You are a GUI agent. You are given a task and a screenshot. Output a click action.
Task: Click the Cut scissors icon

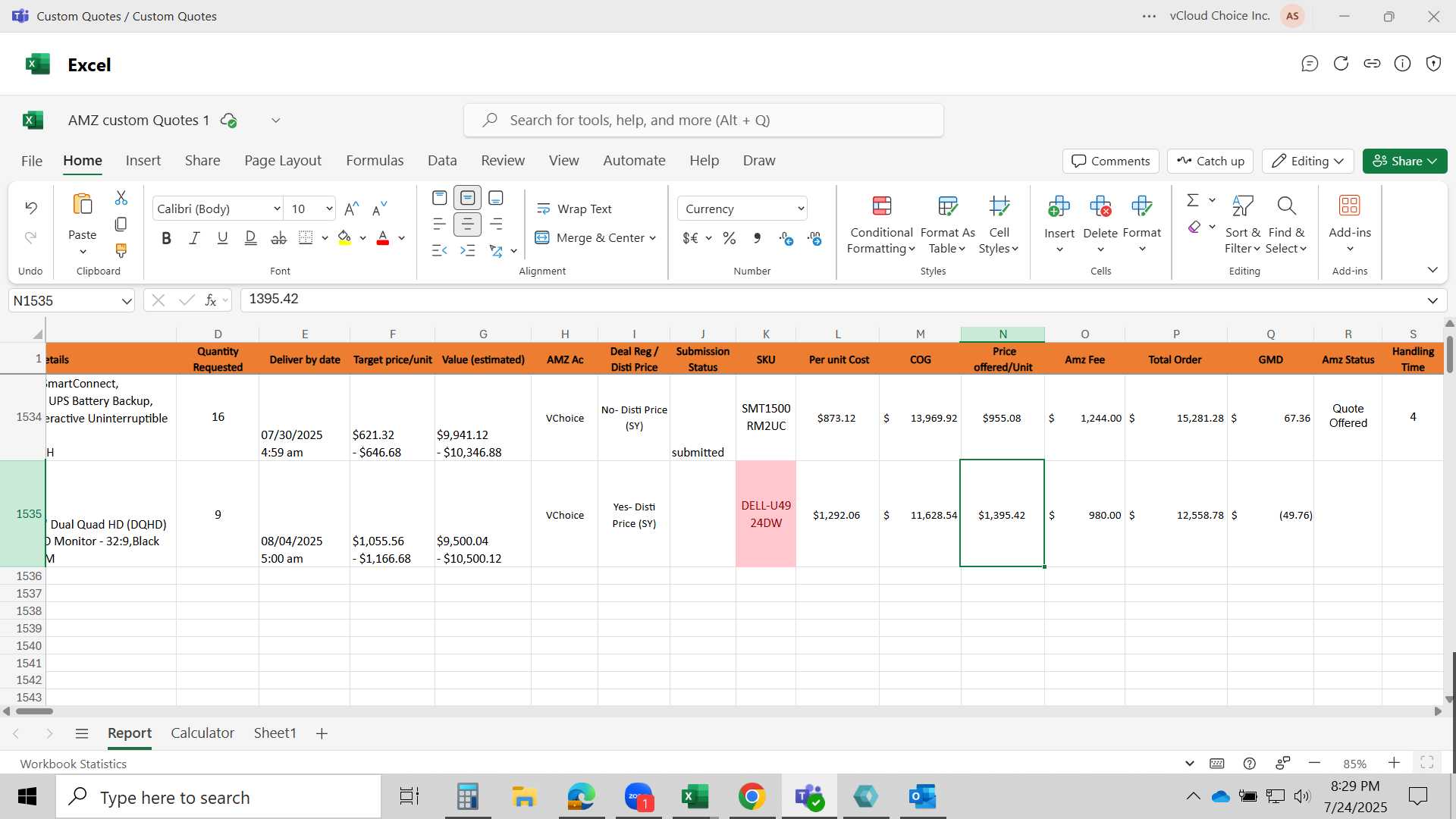(x=121, y=198)
